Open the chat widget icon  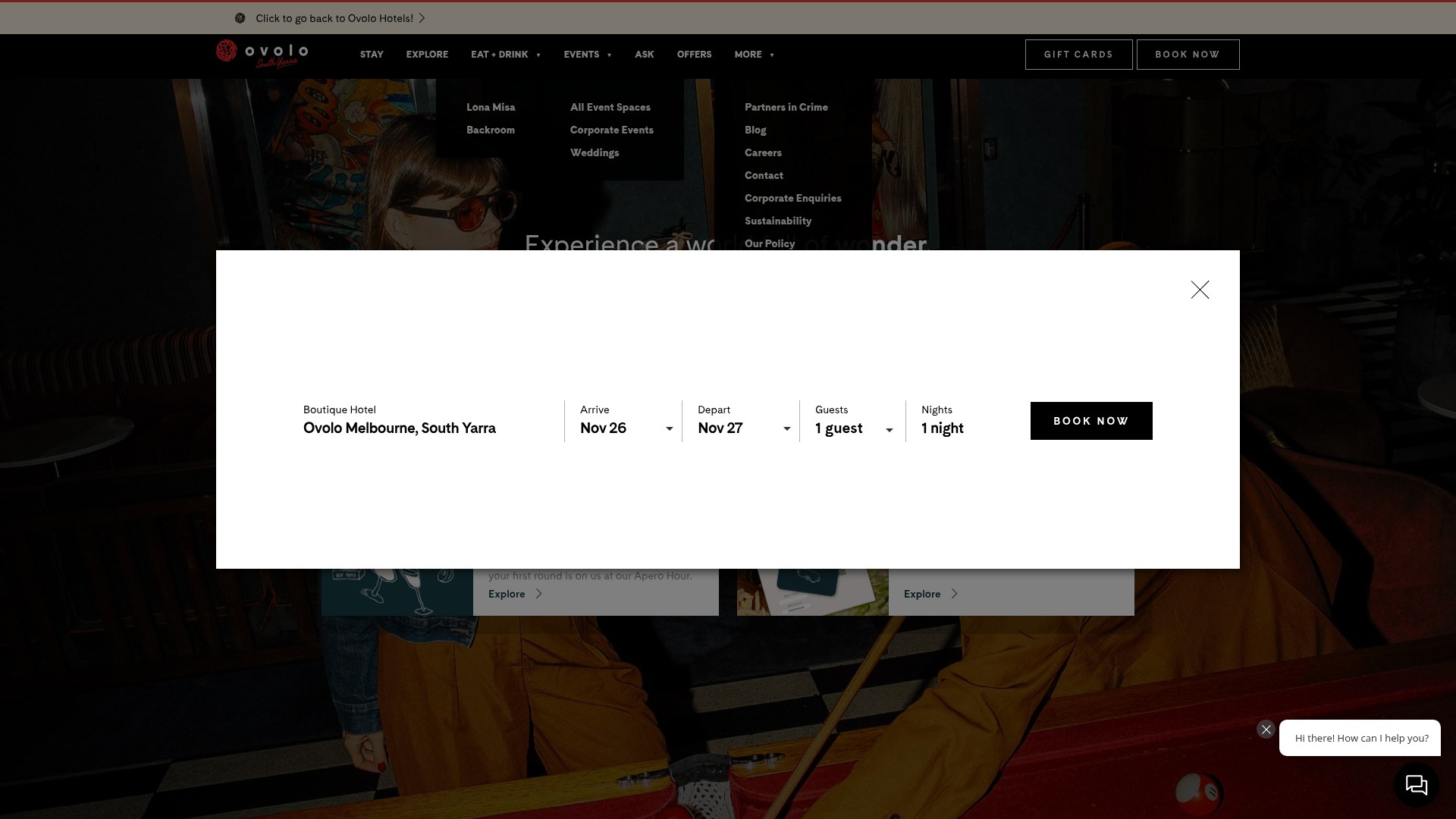click(x=1417, y=785)
